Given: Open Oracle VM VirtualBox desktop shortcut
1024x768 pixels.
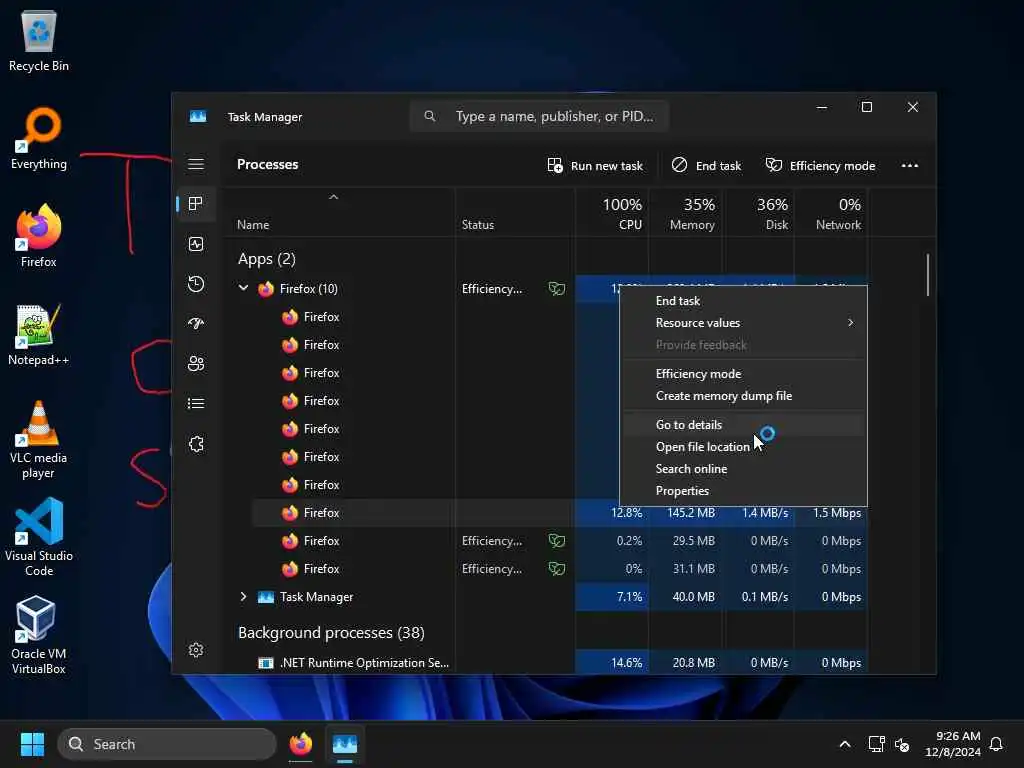Looking at the screenshot, I should [39, 635].
